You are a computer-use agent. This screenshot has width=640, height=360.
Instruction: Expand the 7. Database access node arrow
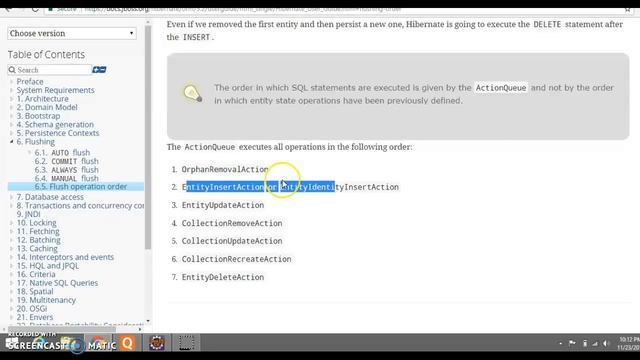click(11, 197)
